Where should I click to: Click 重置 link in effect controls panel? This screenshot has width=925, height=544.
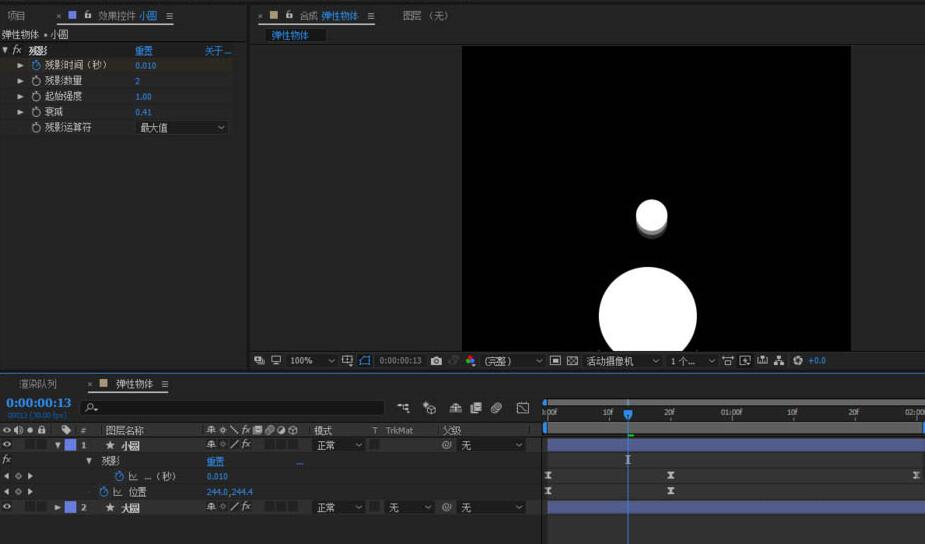[144, 50]
